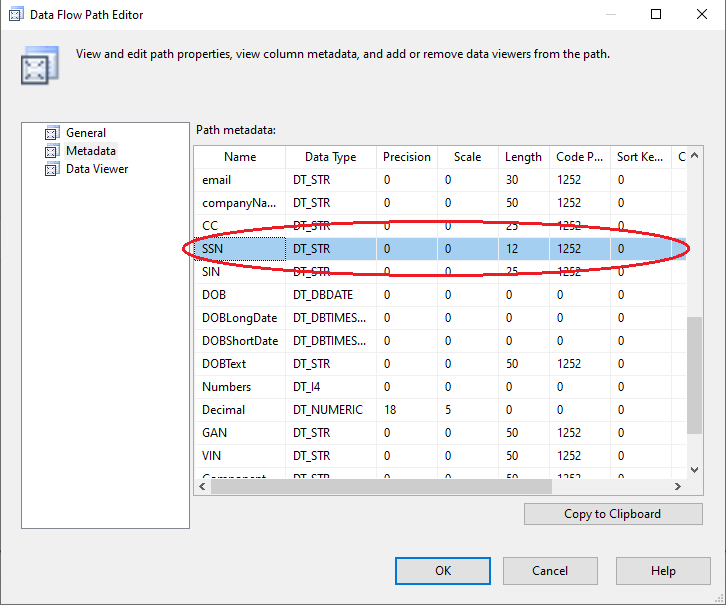Click the Precision column header
This screenshot has width=726, height=605.
click(407, 157)
